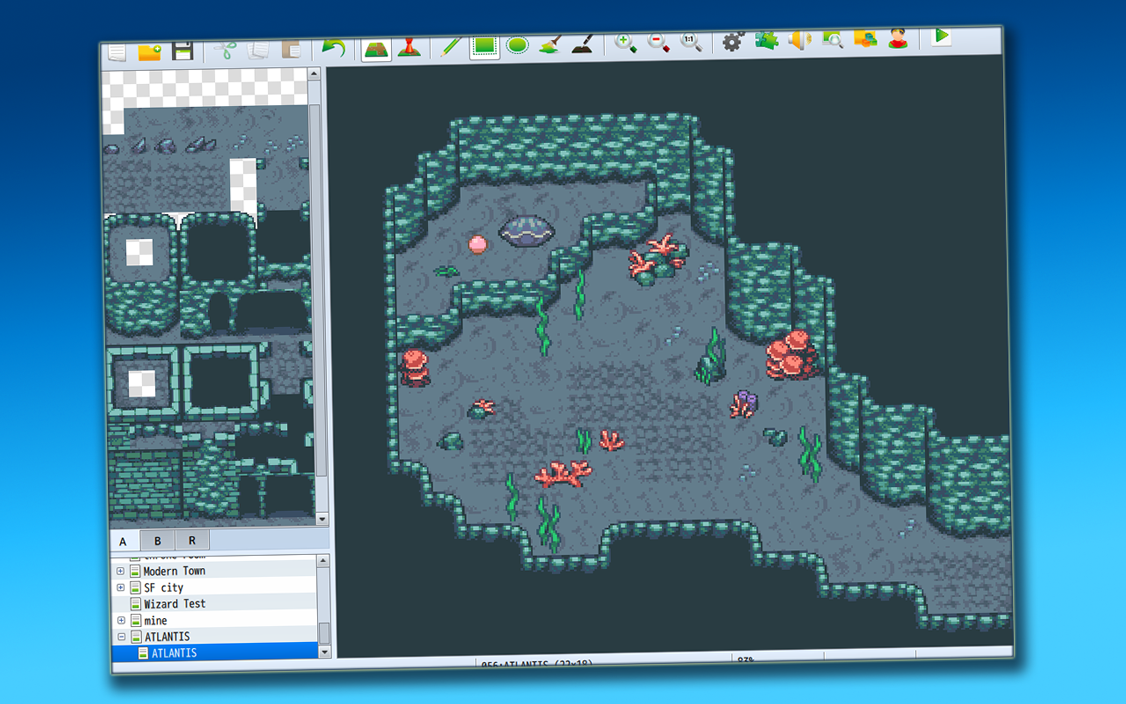Expand the SF city map node

[x=121, y=587]
